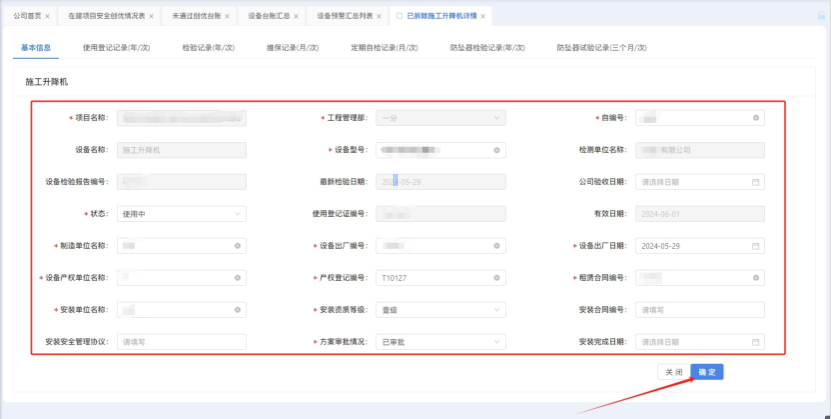Image resolution: width=831 pixels, height=419 pixels.
Task: Click the calendar icon in 设备出厂日期 field
Action: (x=756, y=245)
